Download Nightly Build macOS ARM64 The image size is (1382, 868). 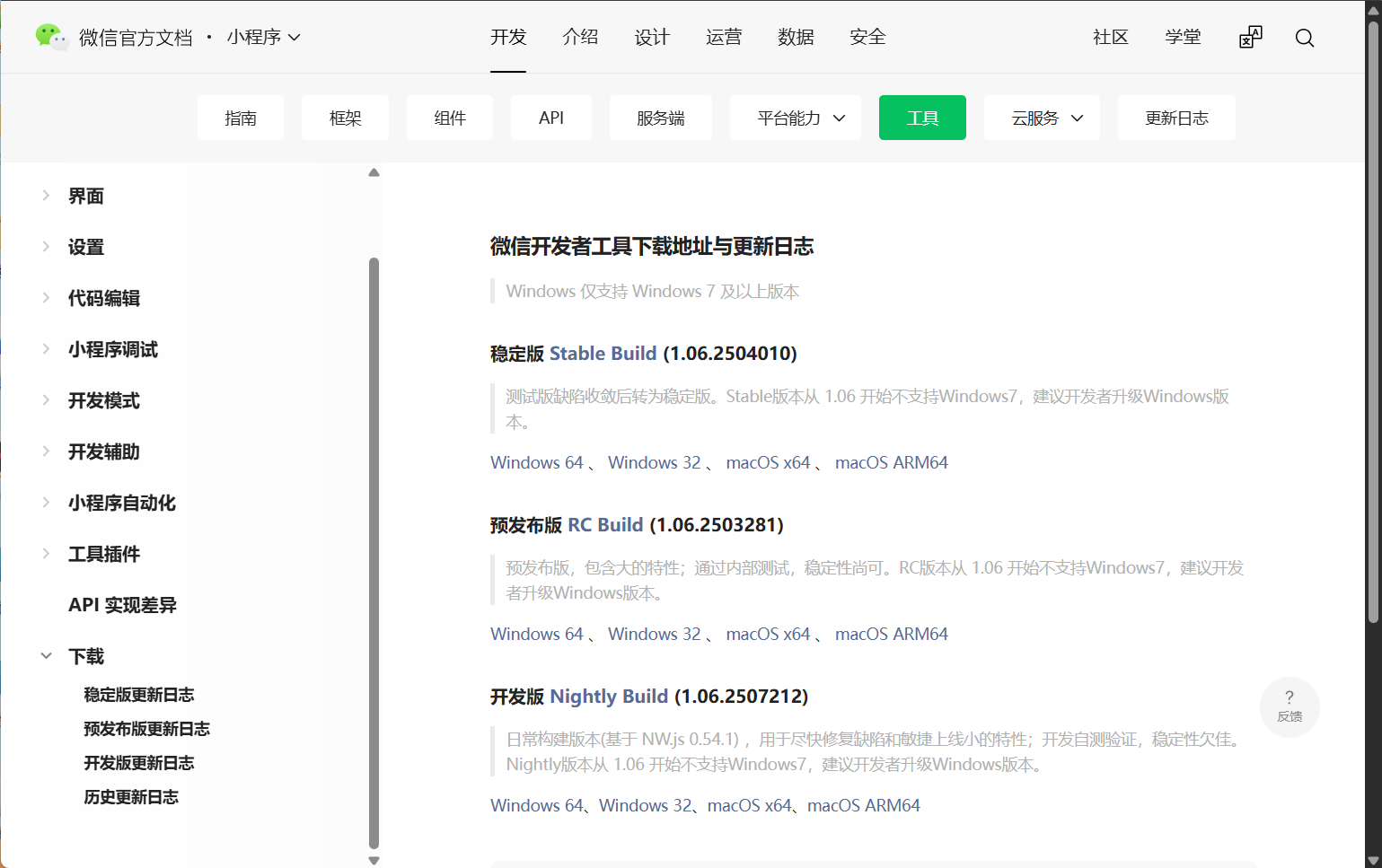pos(864,805)
